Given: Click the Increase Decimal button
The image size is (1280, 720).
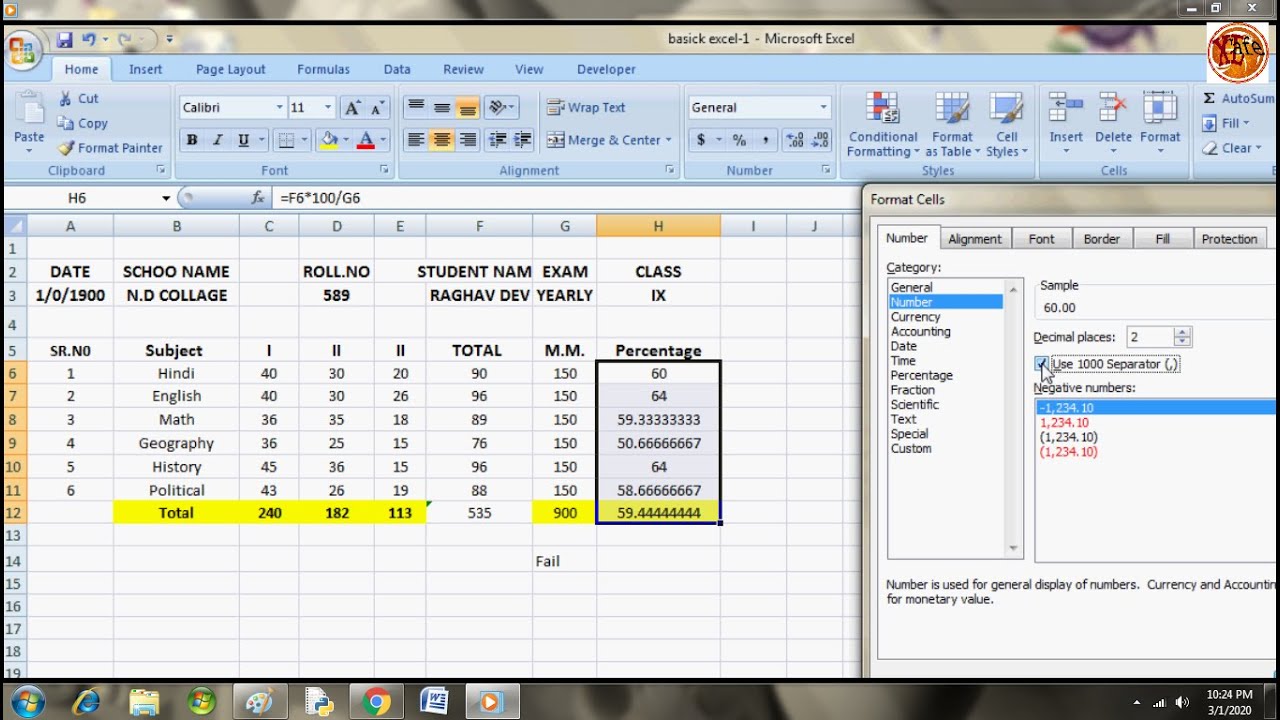Looking at the screenshot, I should pos(796,140).
